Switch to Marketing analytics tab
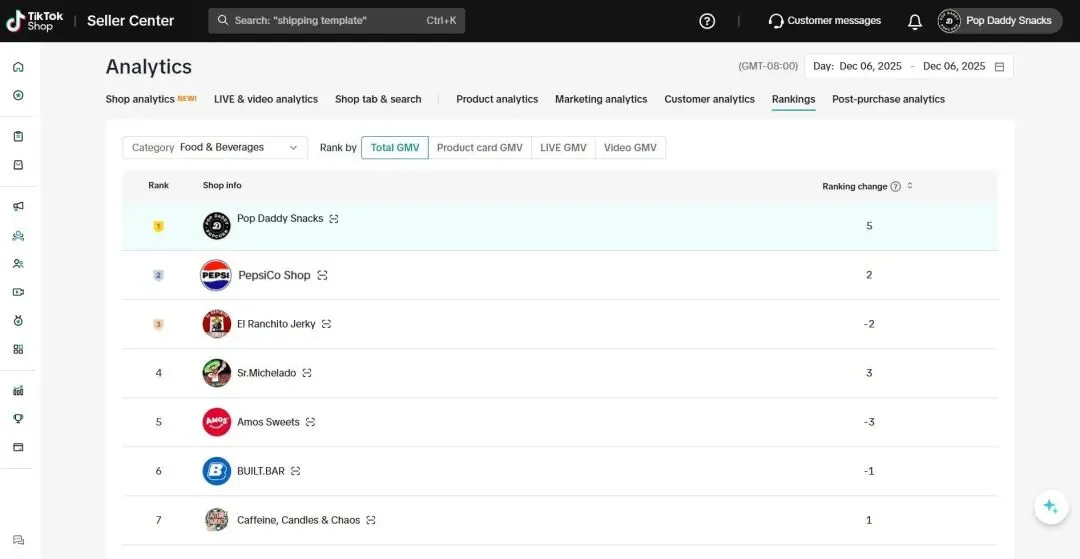Image resolution: width=1080 pixels, height=559 pixels. point(601,99)
